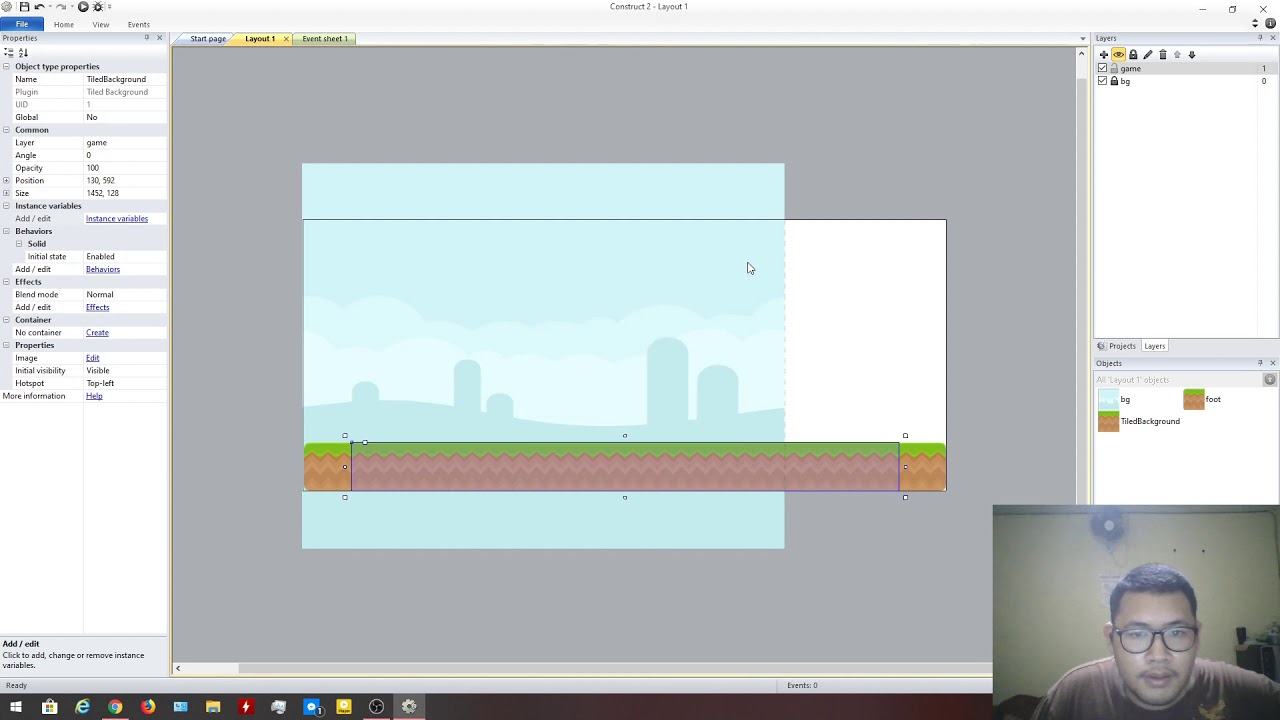Move the layer down with the arrow icon

point(1191,55)
